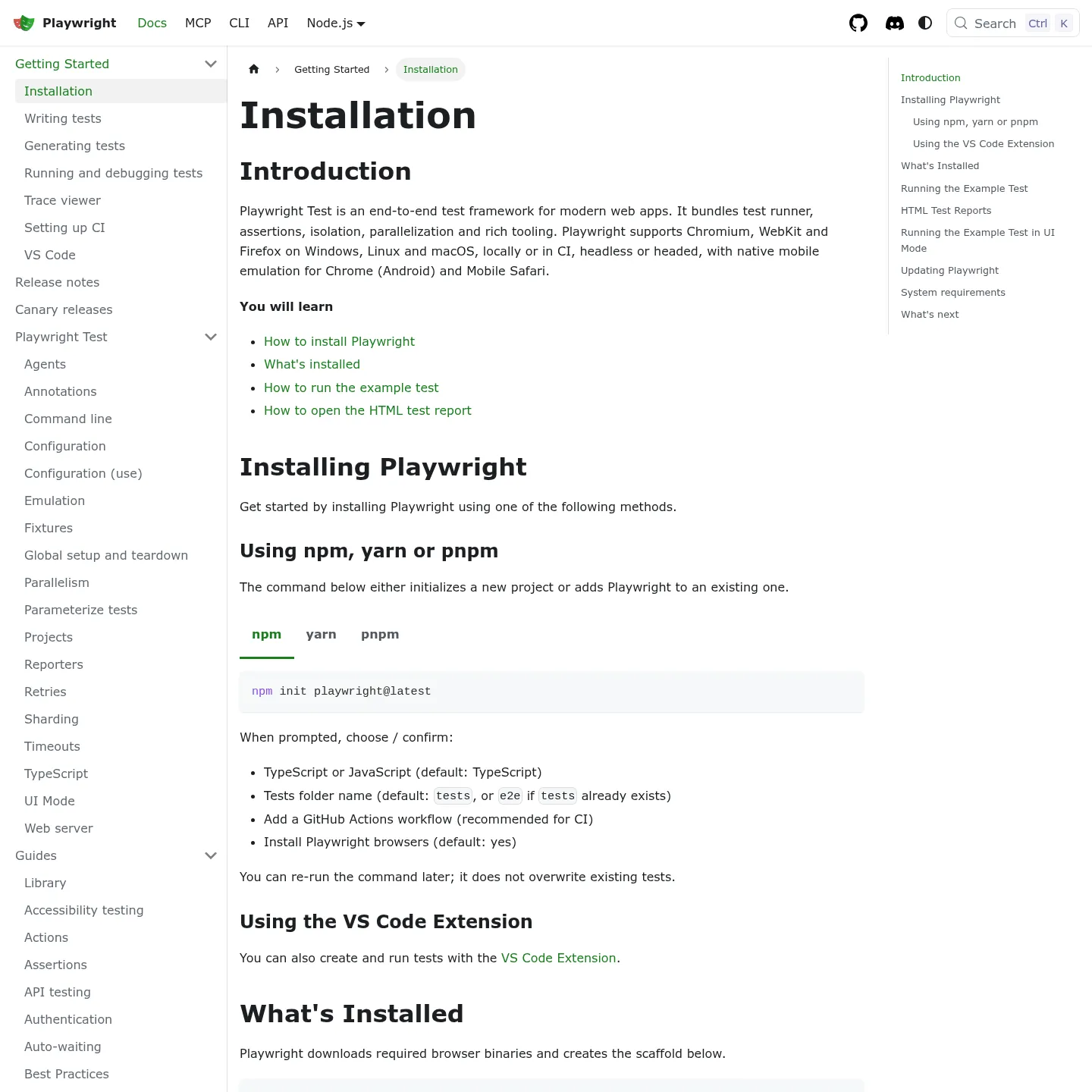Open the API navbar item

(x=278, y=23)
